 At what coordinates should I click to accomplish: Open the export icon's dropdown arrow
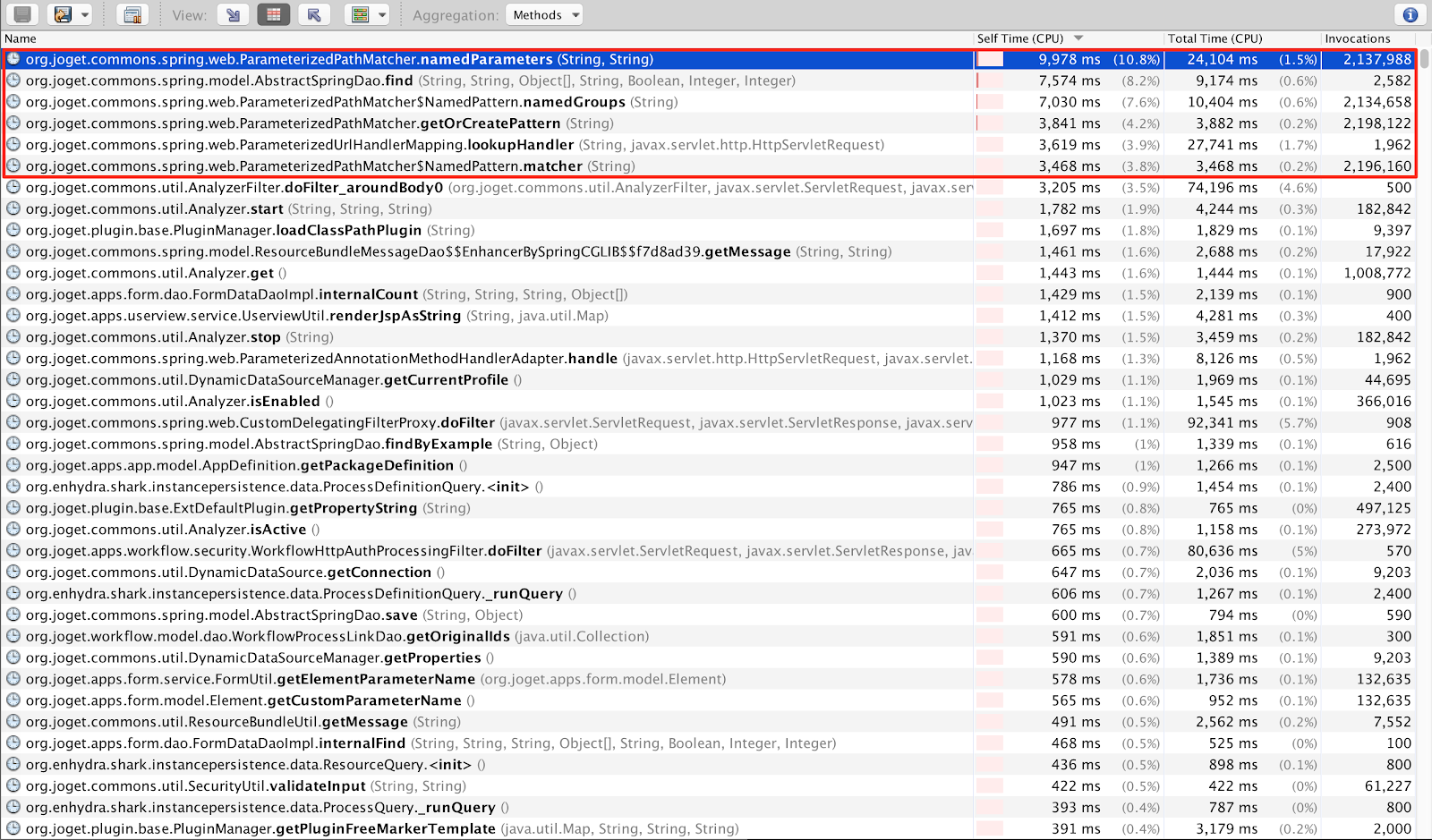[85, 14]
